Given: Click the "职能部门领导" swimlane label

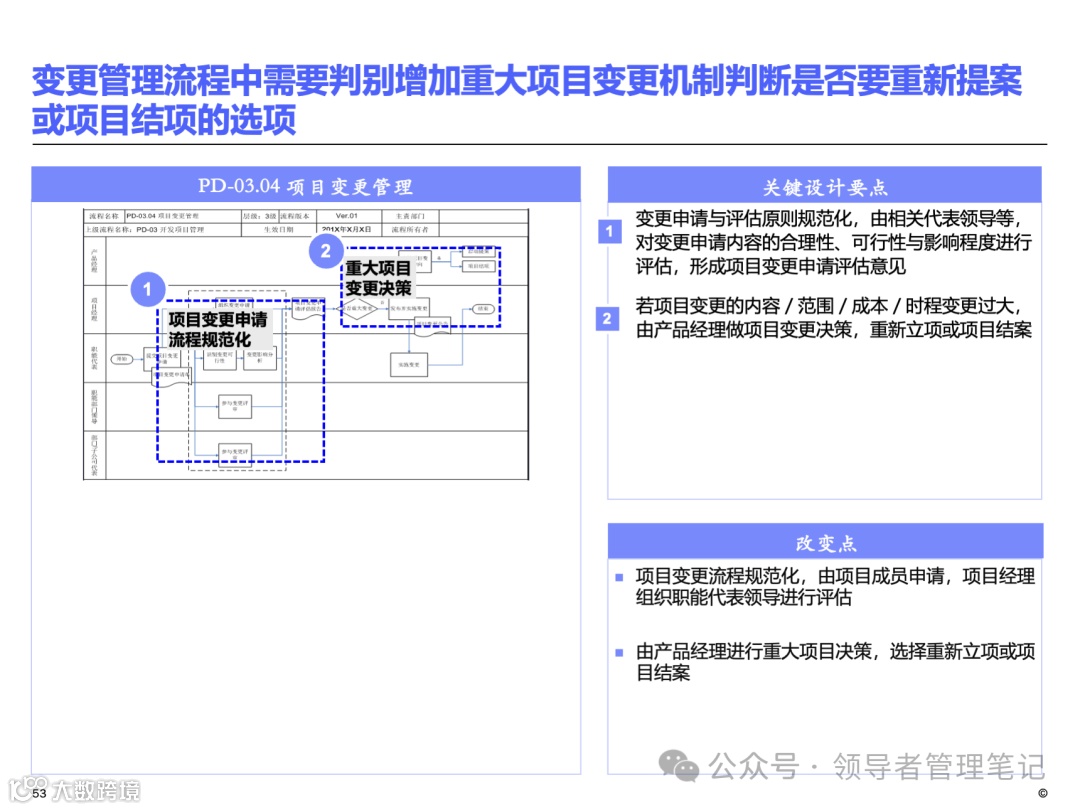Looking at the screenshot, I should [94, 407].
